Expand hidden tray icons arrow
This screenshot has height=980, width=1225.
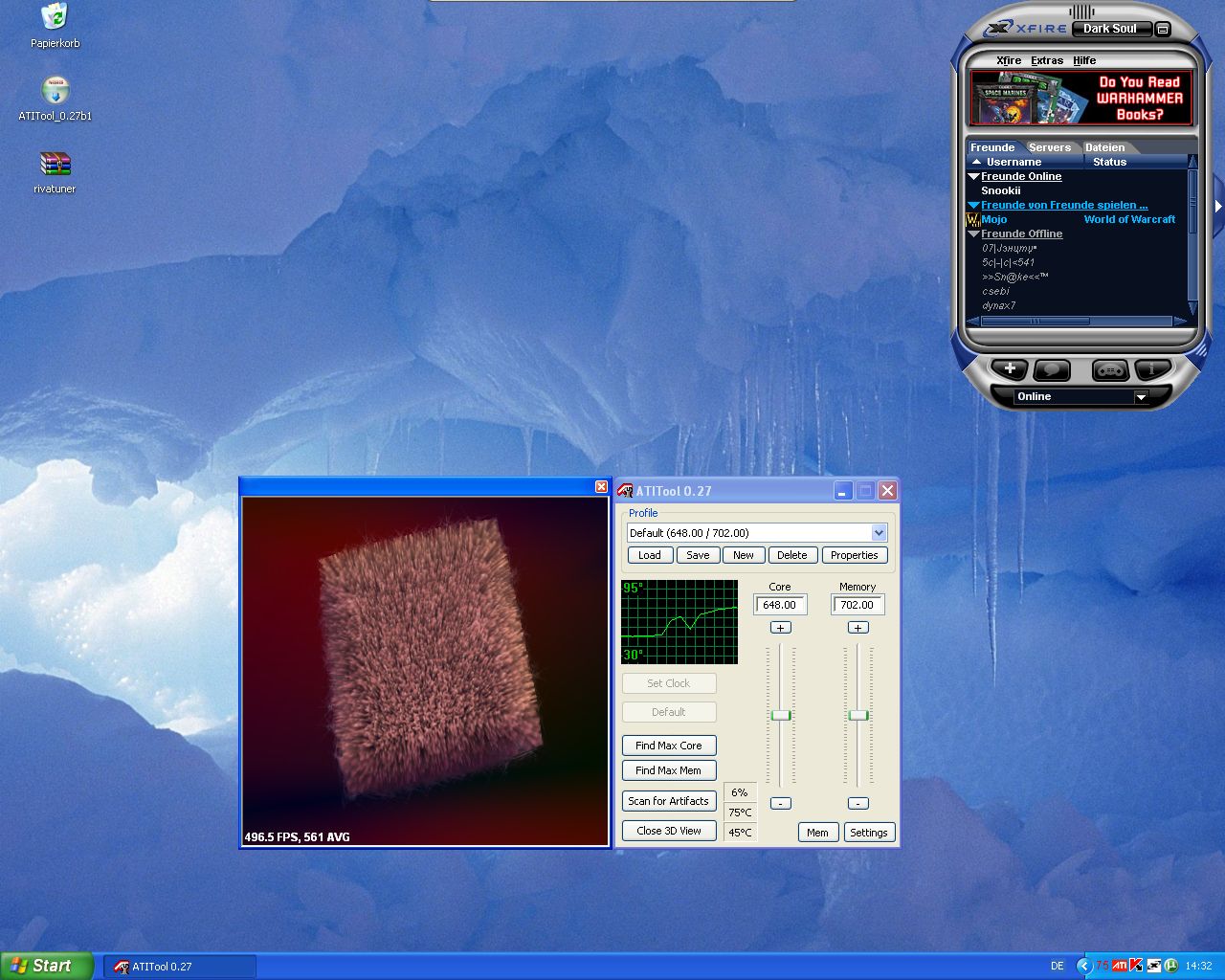1084,966
